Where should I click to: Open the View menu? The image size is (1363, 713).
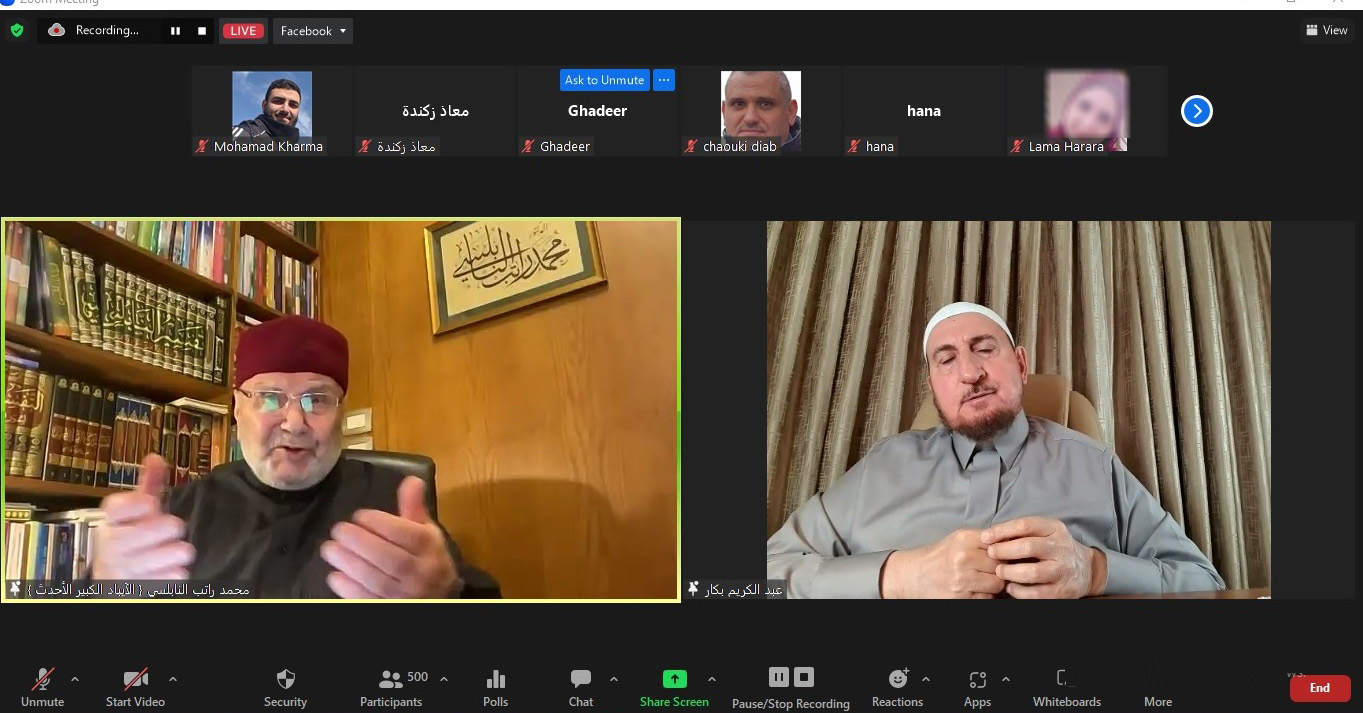pyautogui.click(x=1326, y=31)
